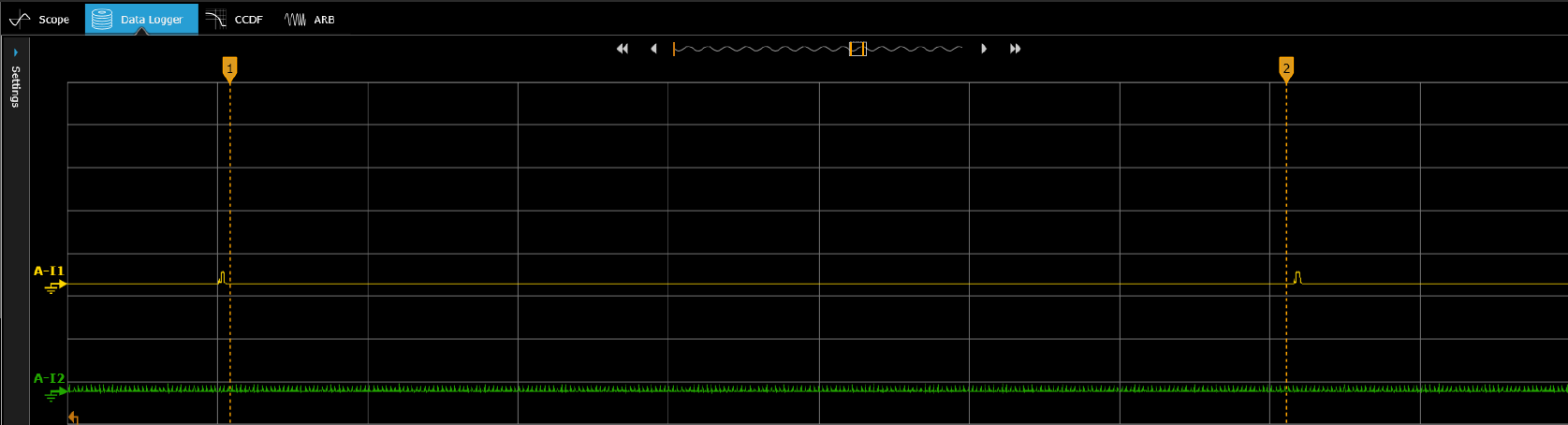Viewport: 1568px width, 425px height.
Task: Click the view window box in overview strip
Action: [x=857, y=49]
